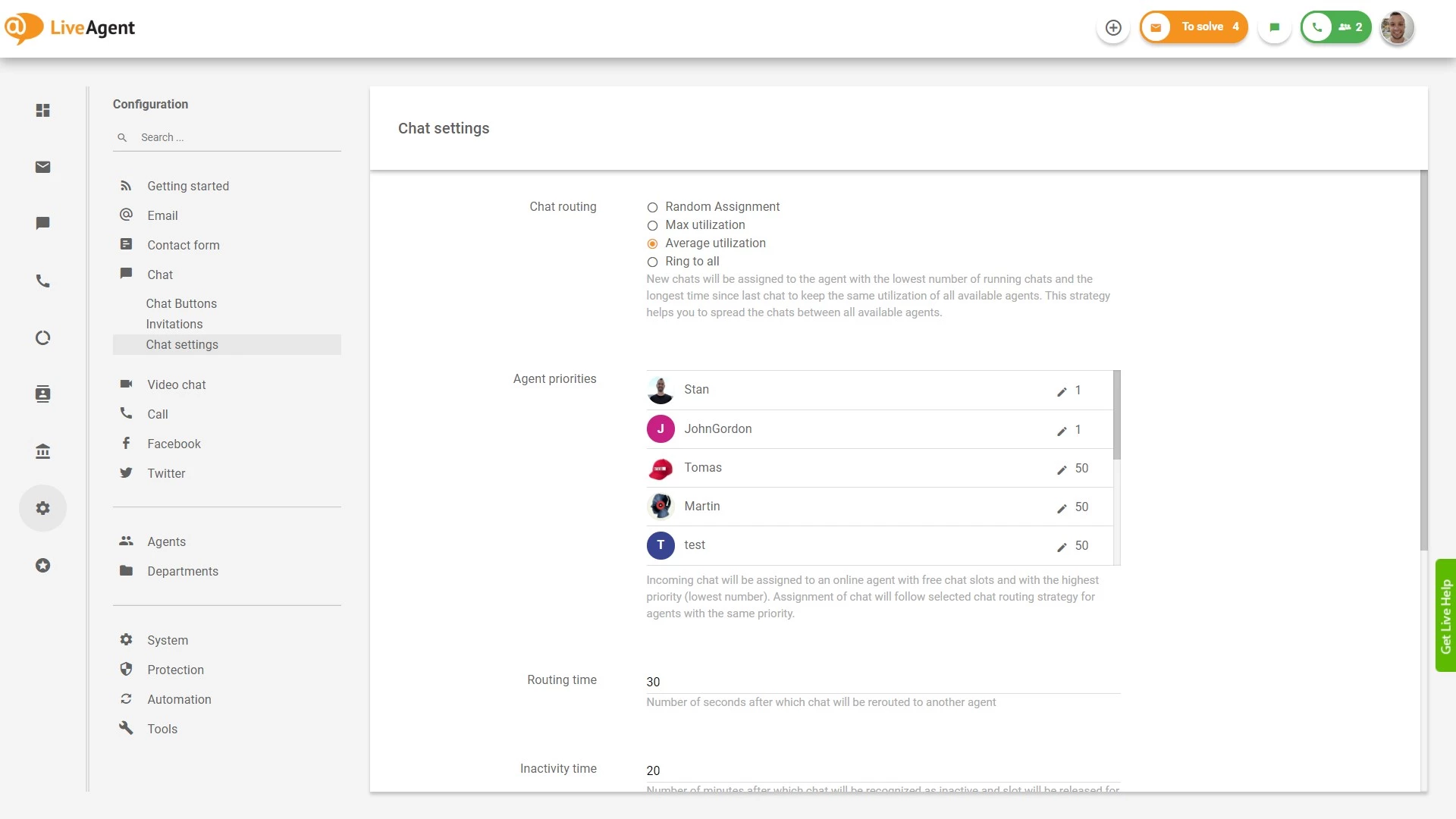This screenshot has height=819, width=1456.
Task: Open the Dashboard from the sidebar
Action: point(42,110)
